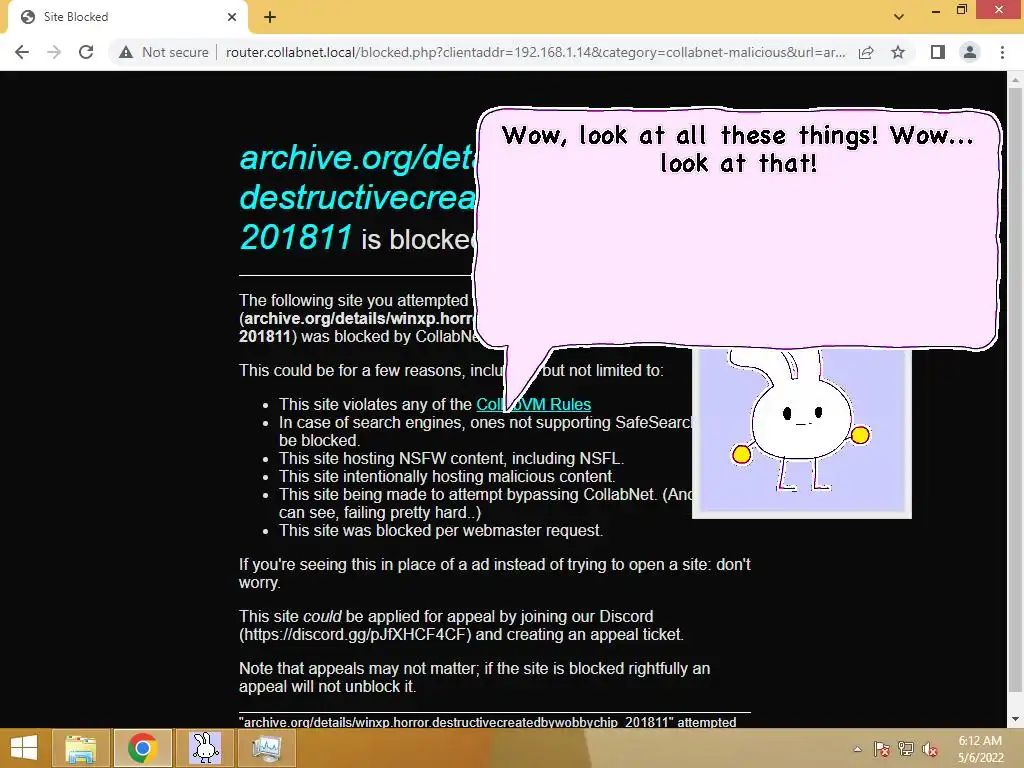Viewport: 1024px width, 768px height.
Task: Close the Site Blocked tab
Action: click(232, 17)
